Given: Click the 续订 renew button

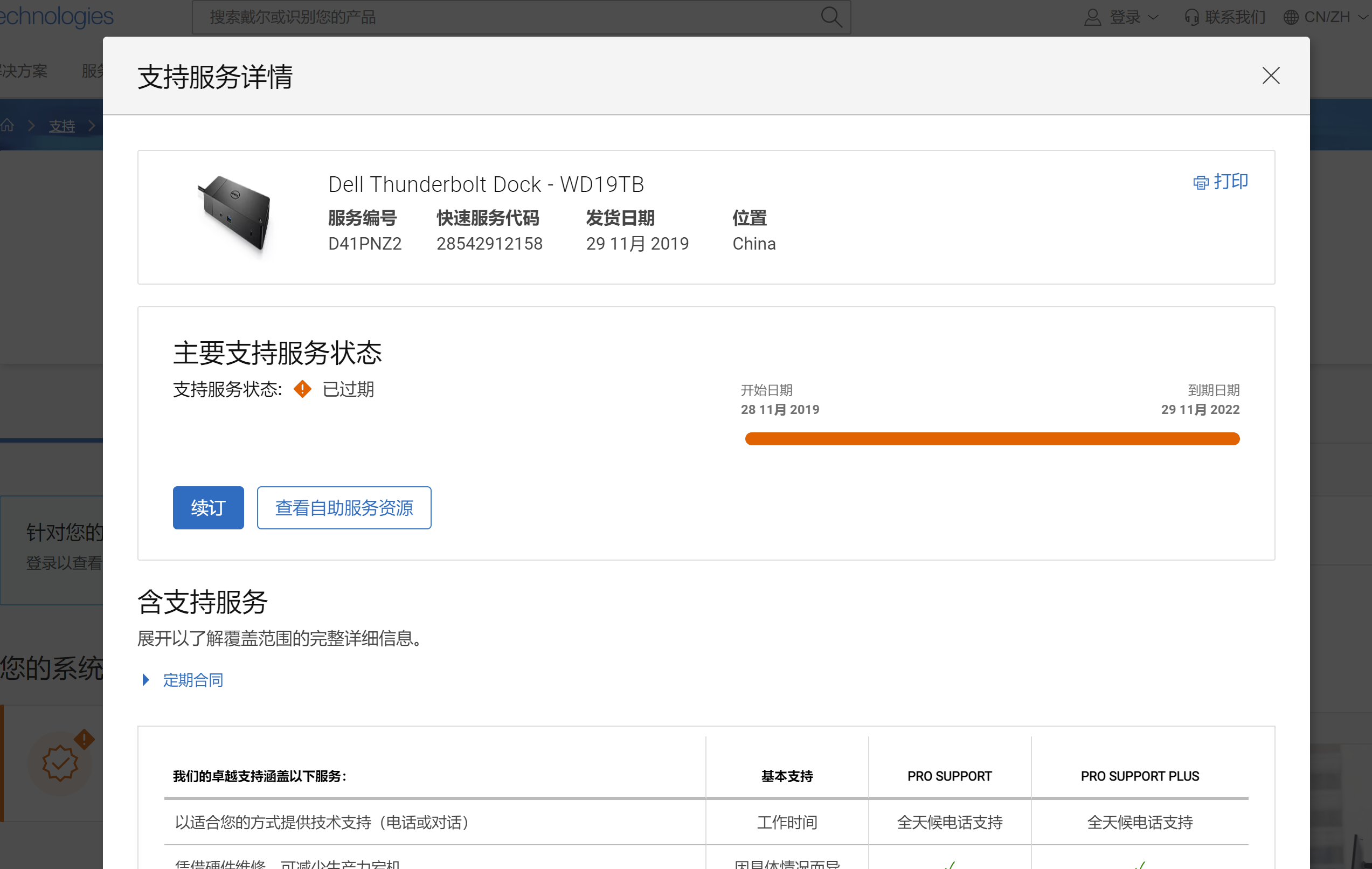Looking at the screenshot, I should pos(208,507).
